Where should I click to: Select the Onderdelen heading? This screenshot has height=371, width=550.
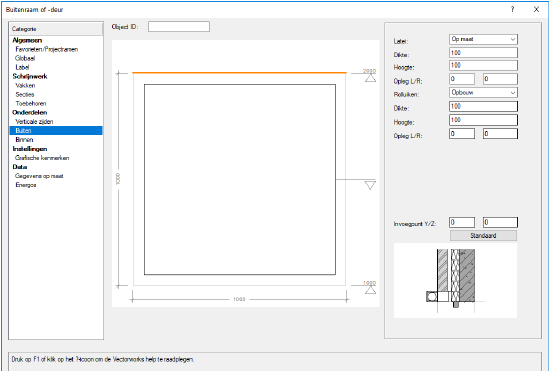(x=29, y=113)
